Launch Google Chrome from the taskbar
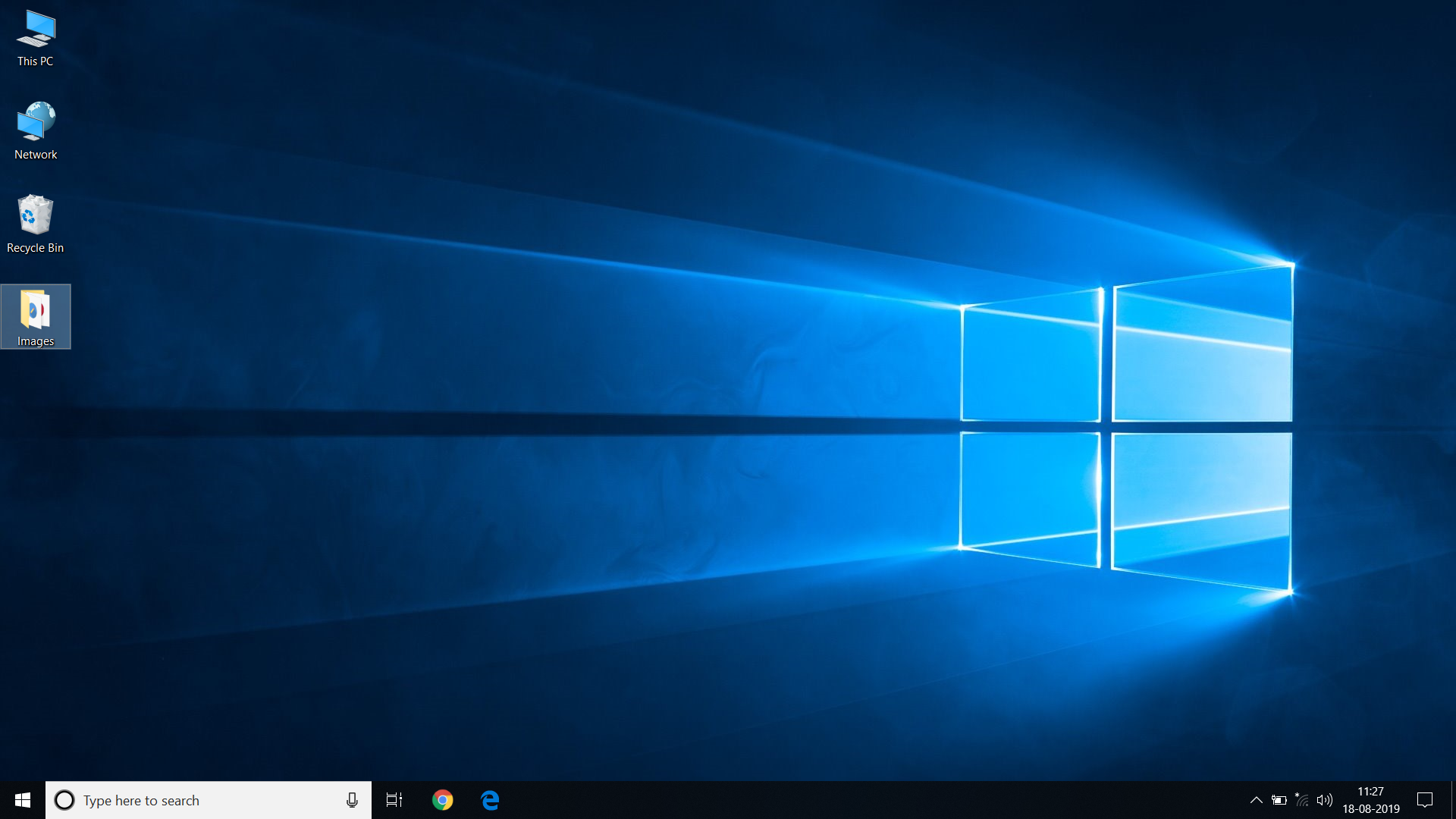Viewport: 1456px width, 819px height. coord(443,800)
